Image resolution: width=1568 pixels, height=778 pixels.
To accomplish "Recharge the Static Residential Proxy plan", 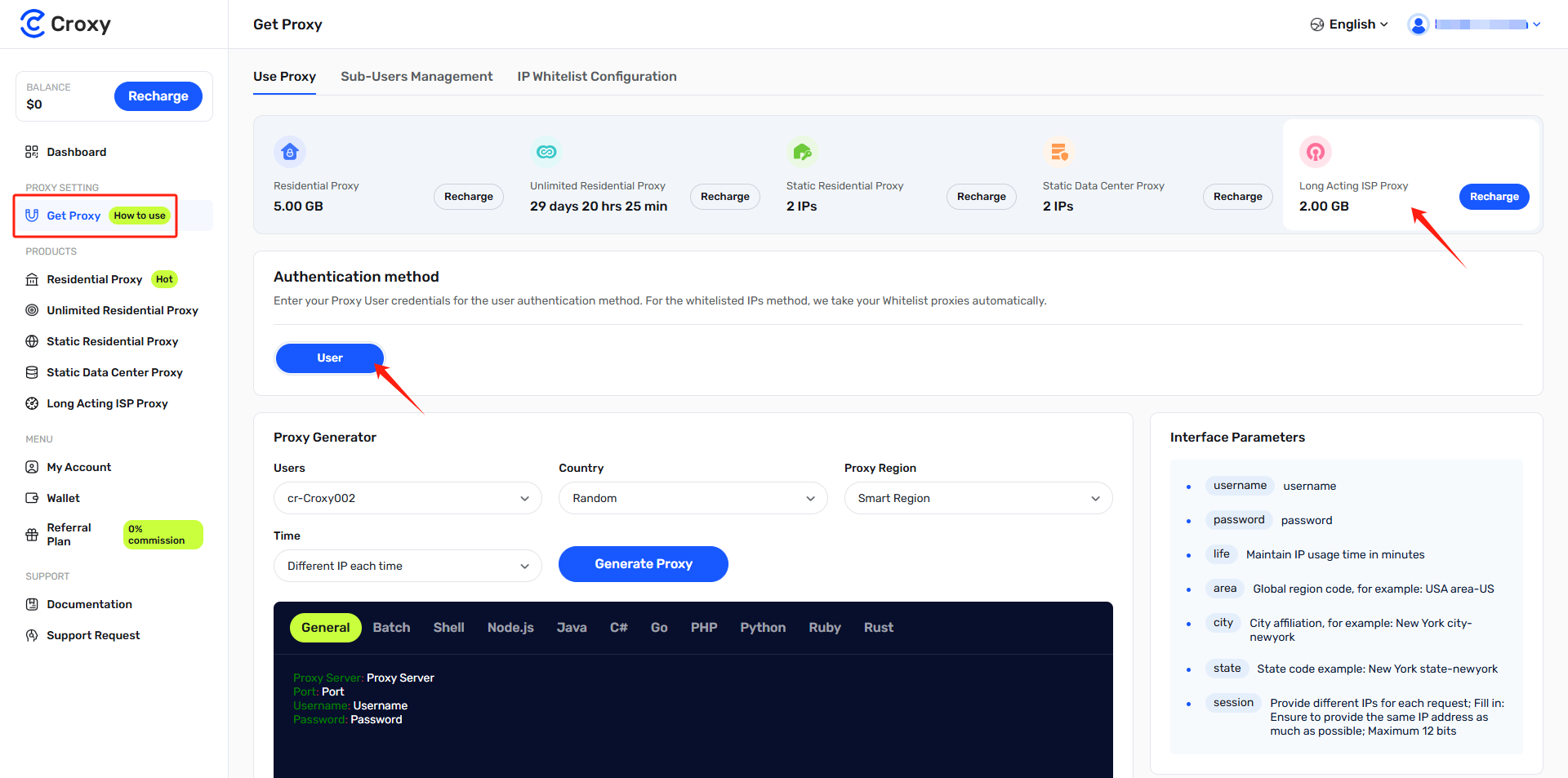I will [x=982, y=197].
